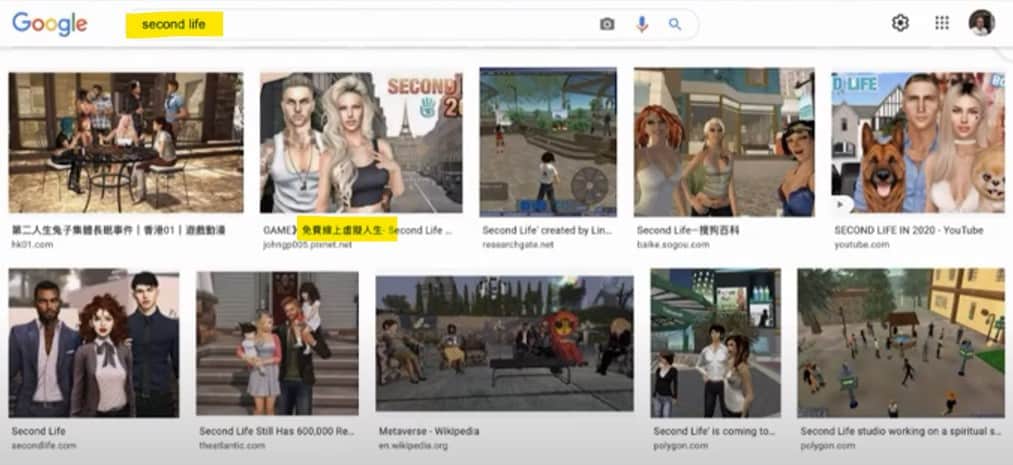Open the theatlantic.com family thumbnail
The width and height of the screenshot is (1013, 465).
pos(278,343)
